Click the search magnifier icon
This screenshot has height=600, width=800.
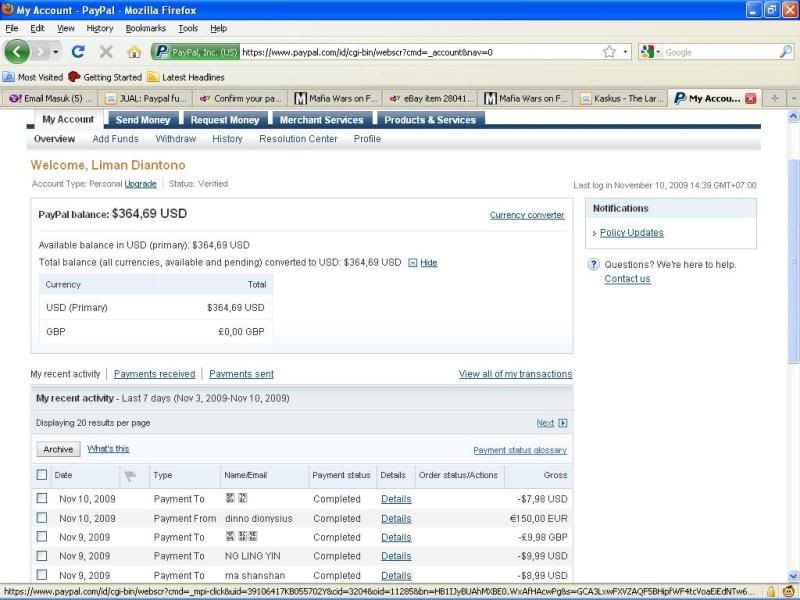click(786, 52)
